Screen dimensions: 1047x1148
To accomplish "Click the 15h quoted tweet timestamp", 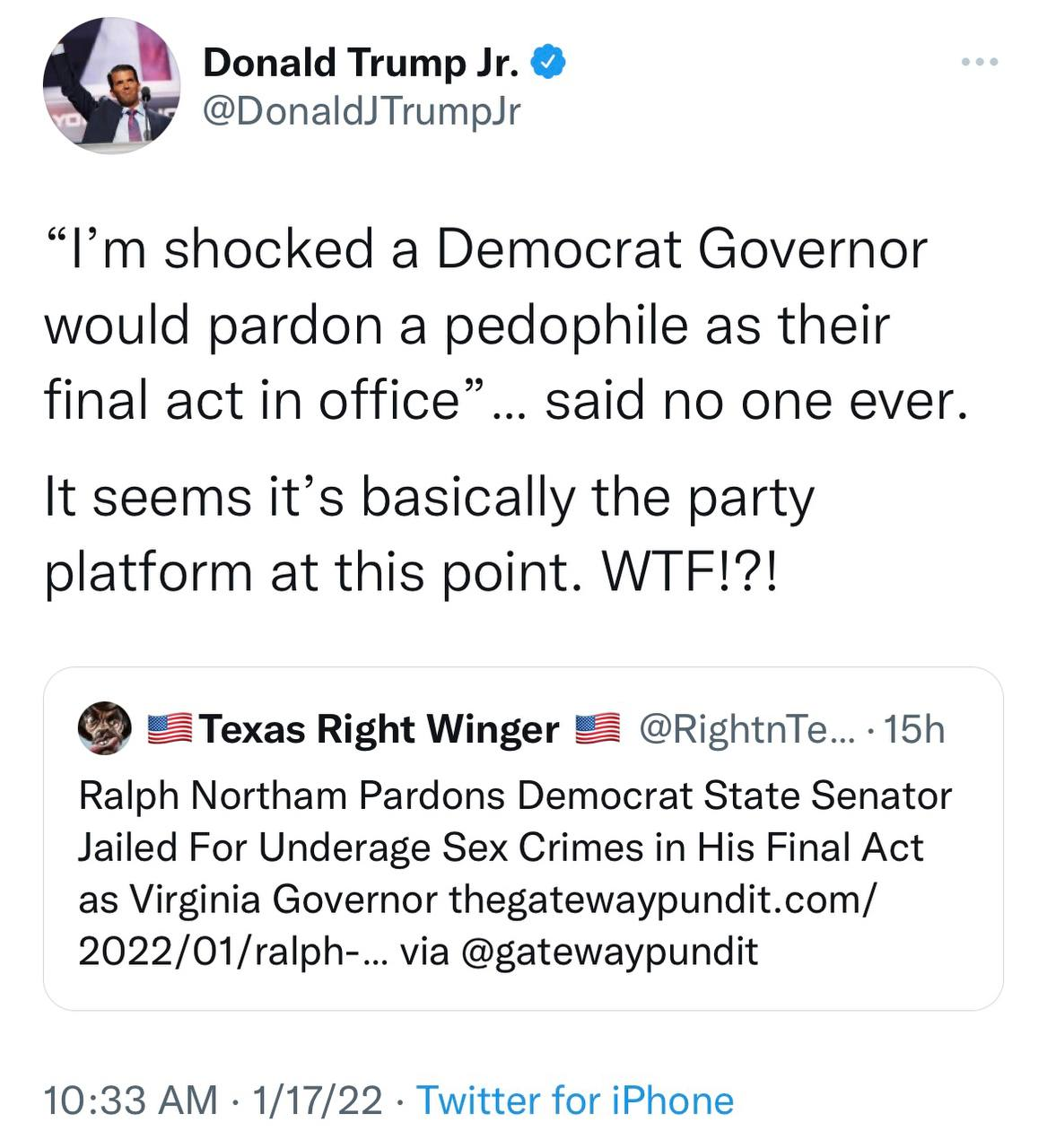I will (914, 729).
